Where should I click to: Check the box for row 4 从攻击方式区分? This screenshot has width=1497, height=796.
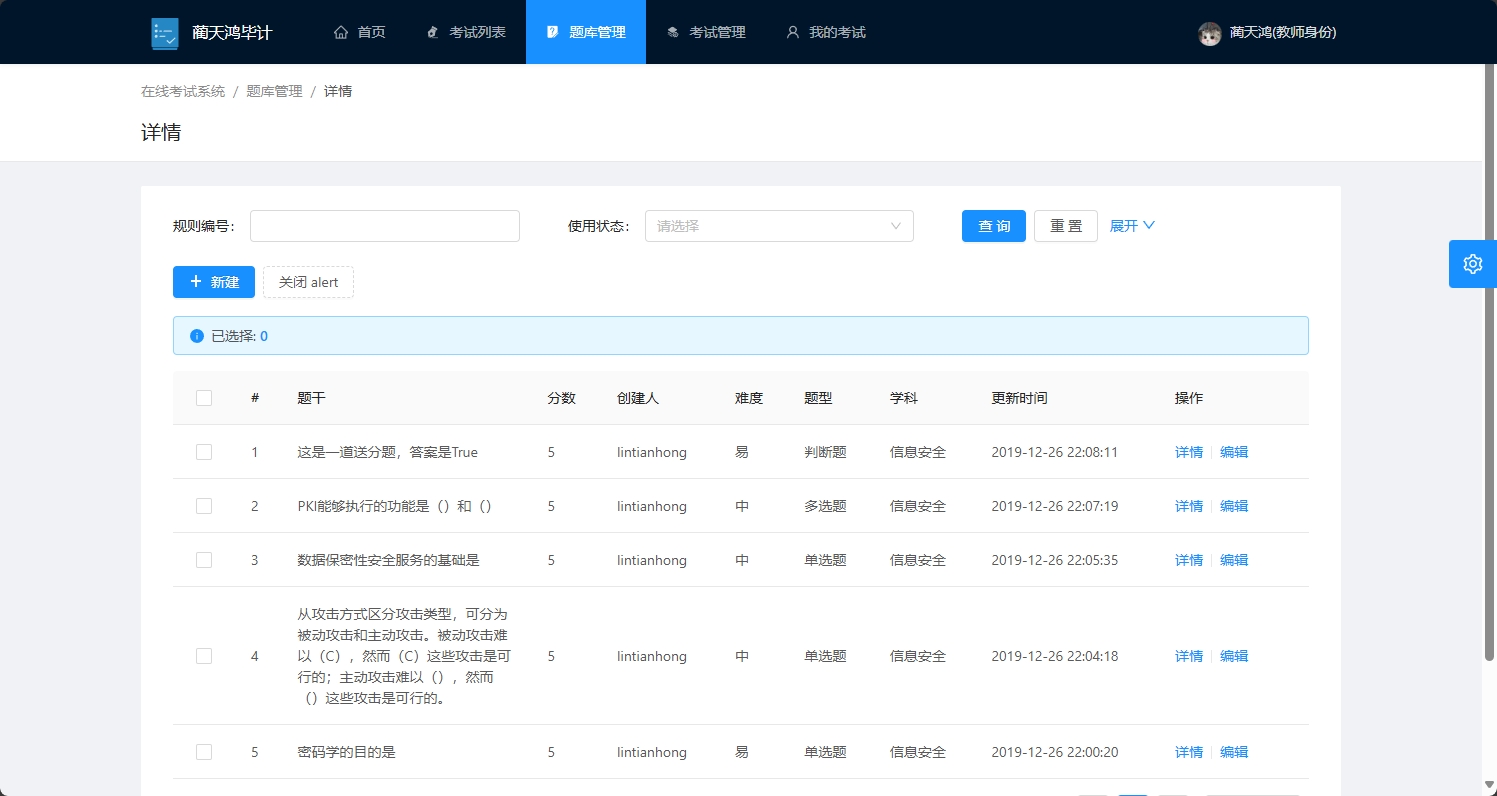[204, 656]
